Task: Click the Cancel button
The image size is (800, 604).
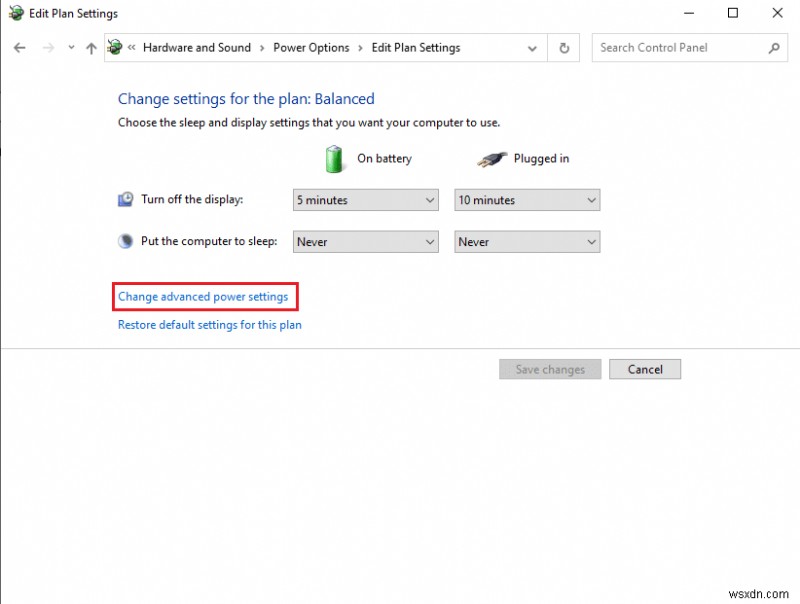Action: coord(644,369)
